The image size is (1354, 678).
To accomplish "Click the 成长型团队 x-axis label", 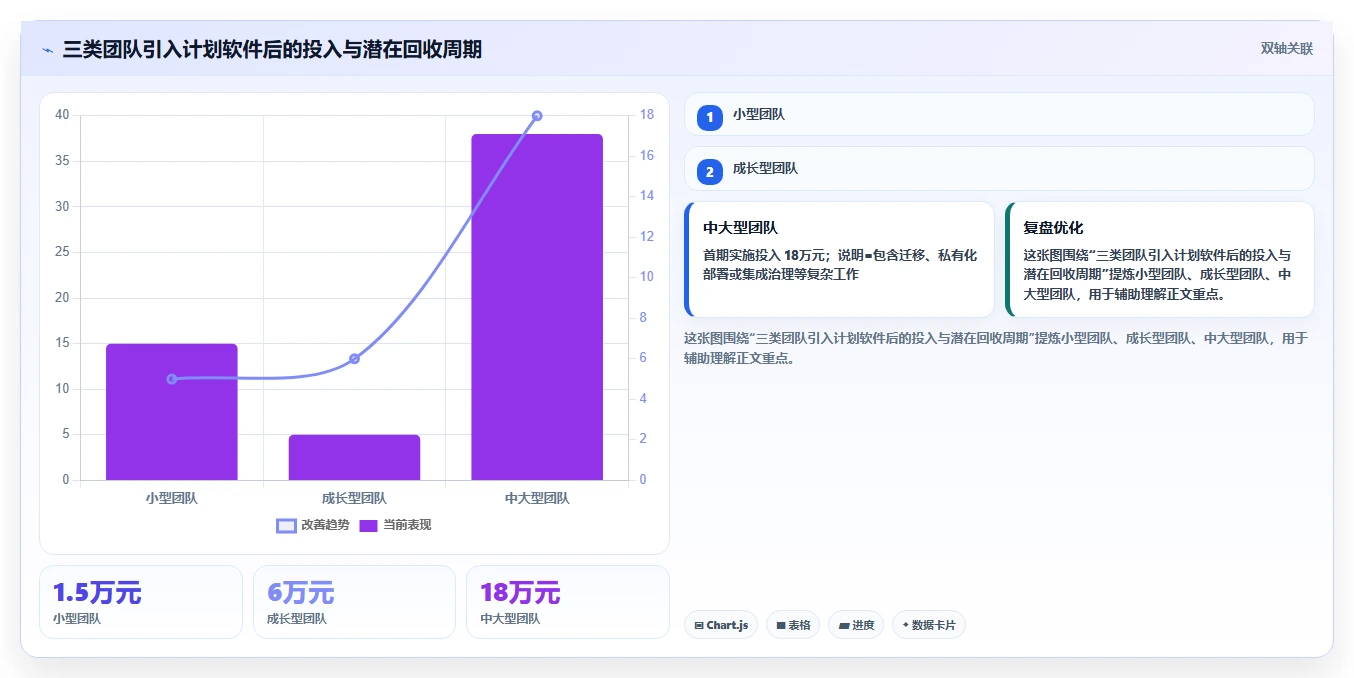I will tap(354, 498).
